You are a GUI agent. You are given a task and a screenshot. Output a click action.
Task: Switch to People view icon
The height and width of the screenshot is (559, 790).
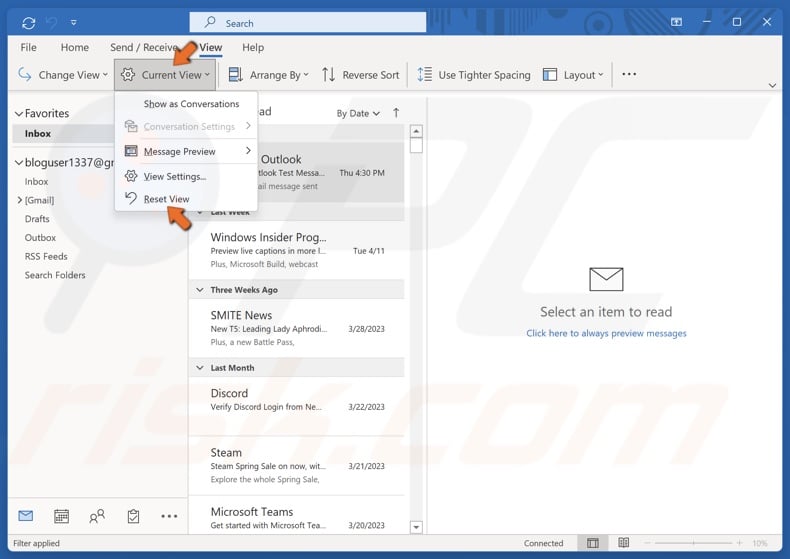[x=97, y=516]
